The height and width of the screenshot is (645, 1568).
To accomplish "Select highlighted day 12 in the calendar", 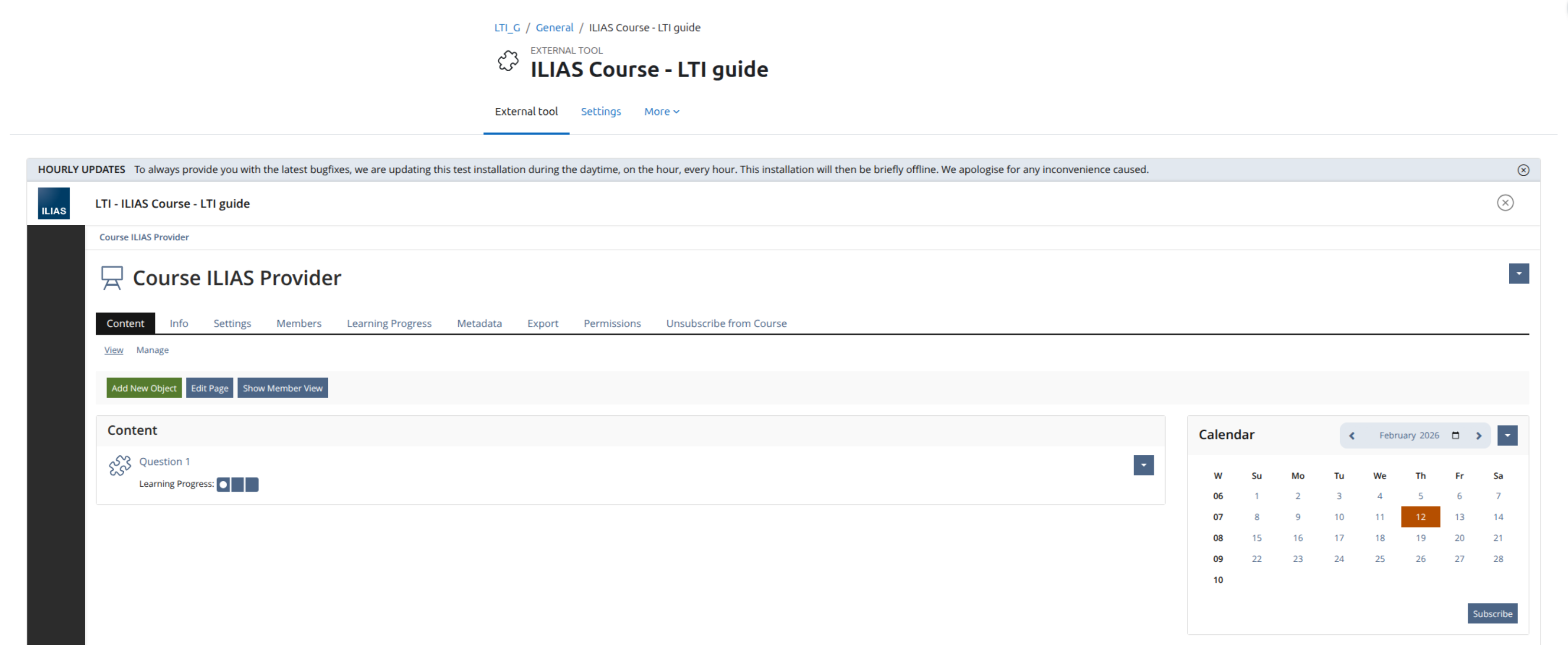I will [1421, 517].
